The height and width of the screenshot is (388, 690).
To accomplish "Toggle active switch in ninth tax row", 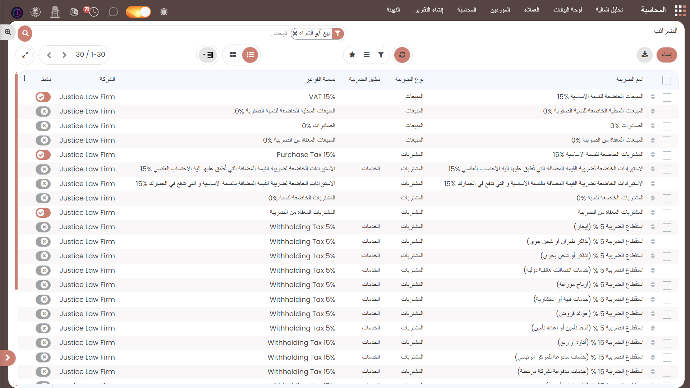I will pyautogui.click(x=43, y=212).
